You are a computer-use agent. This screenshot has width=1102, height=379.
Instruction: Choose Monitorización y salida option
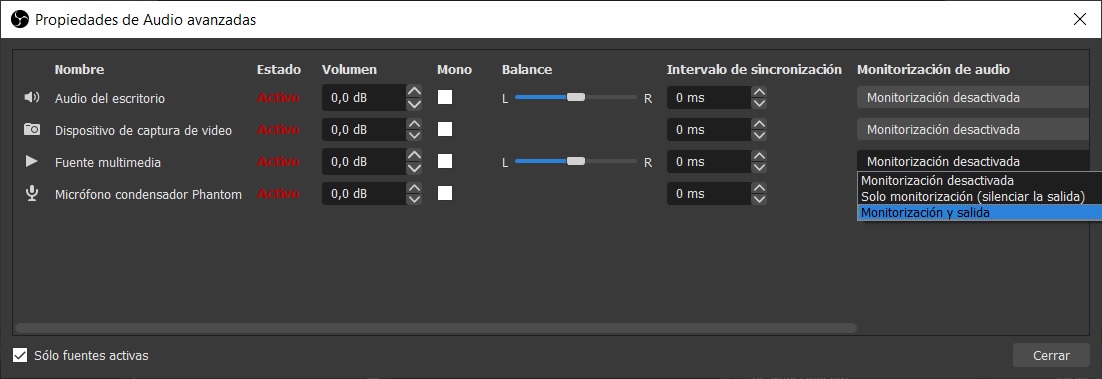pyautogui.click(x=980, y=212)
